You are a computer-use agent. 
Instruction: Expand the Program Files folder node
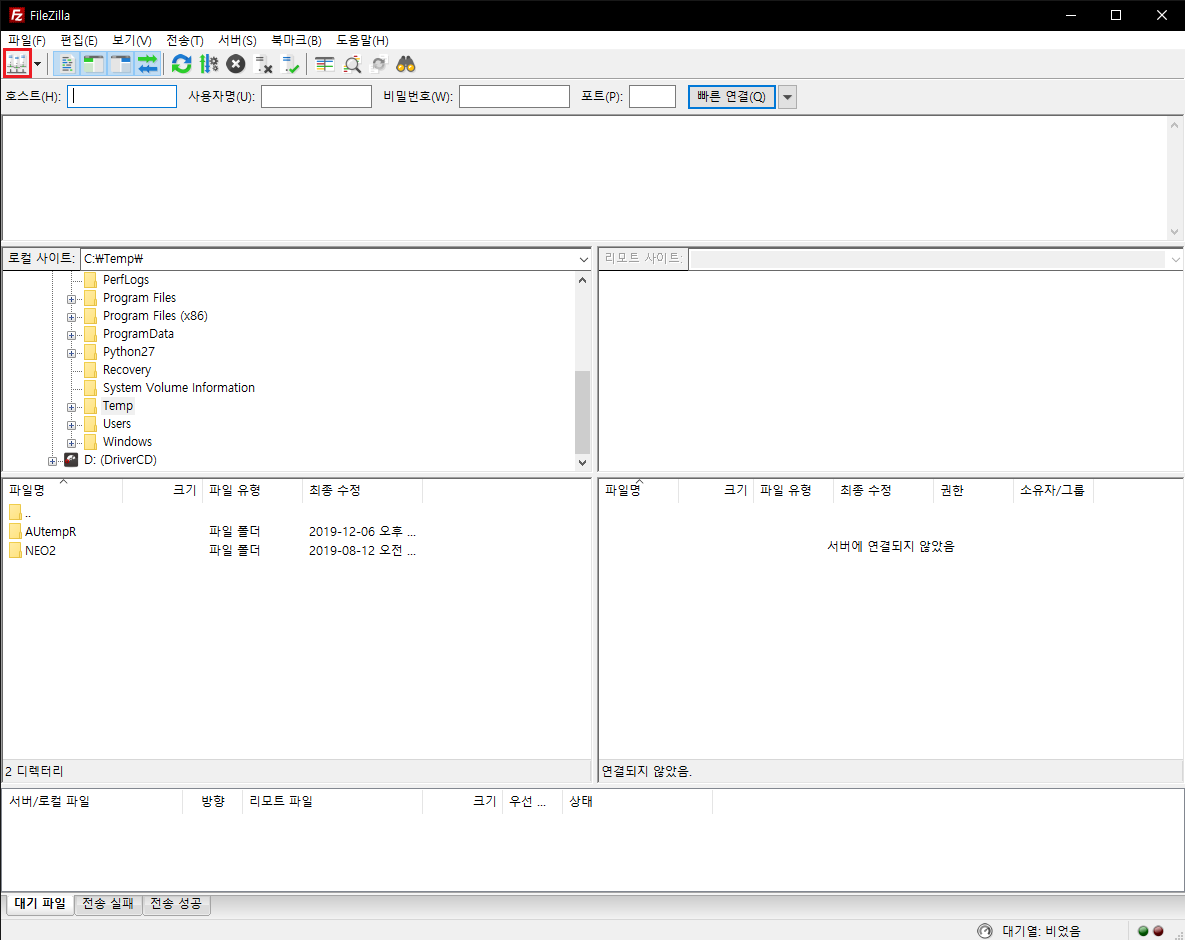click(x=71, y=298)
